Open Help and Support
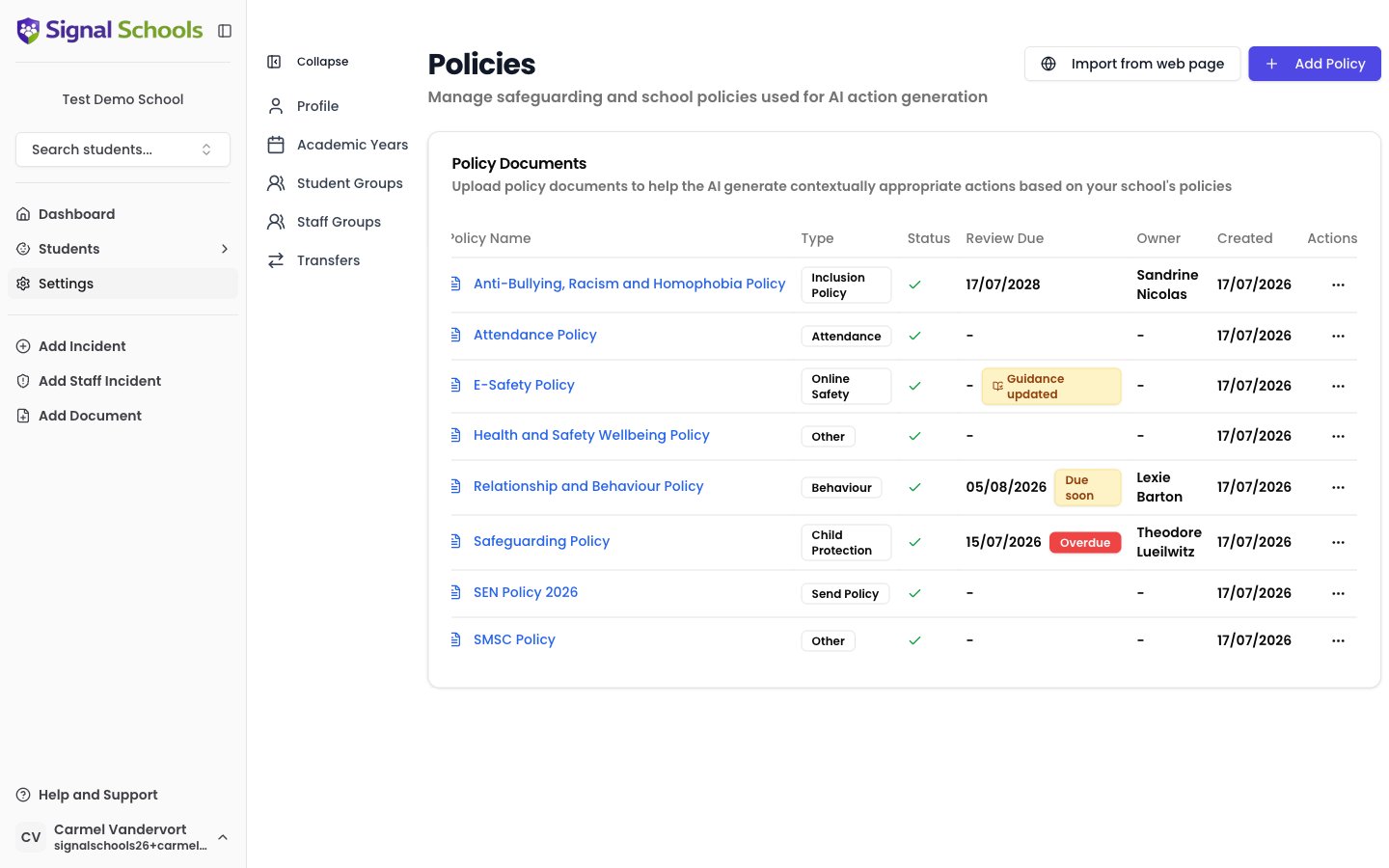Viewport: 1389px width, 868px height. 123,795
